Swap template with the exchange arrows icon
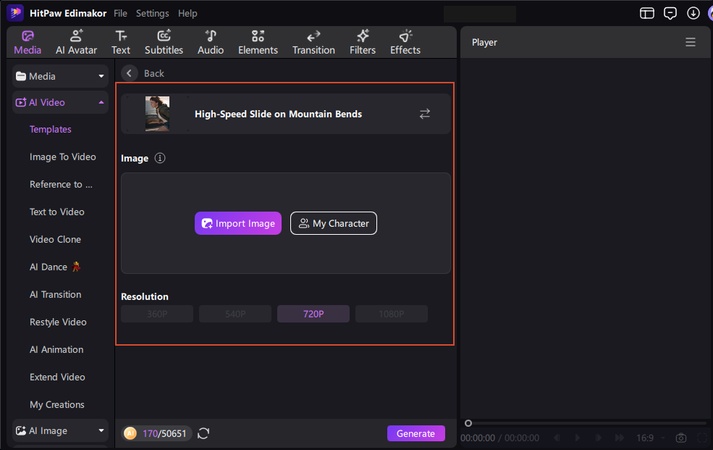The width and height of the screenshot is (713, 450). point(425,114)
